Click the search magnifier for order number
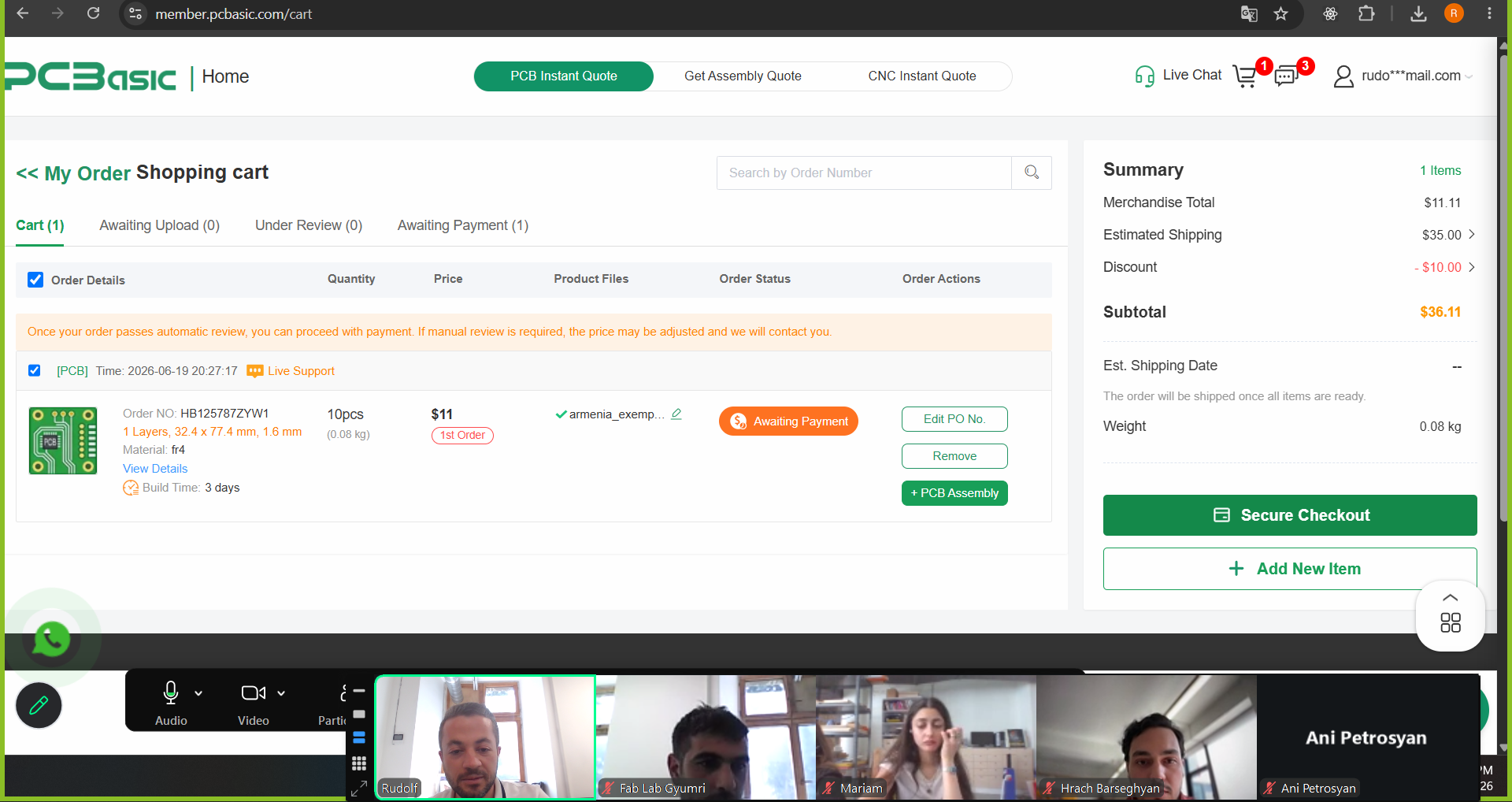This screenshot has height=802, width=1512. (1032, 173)
